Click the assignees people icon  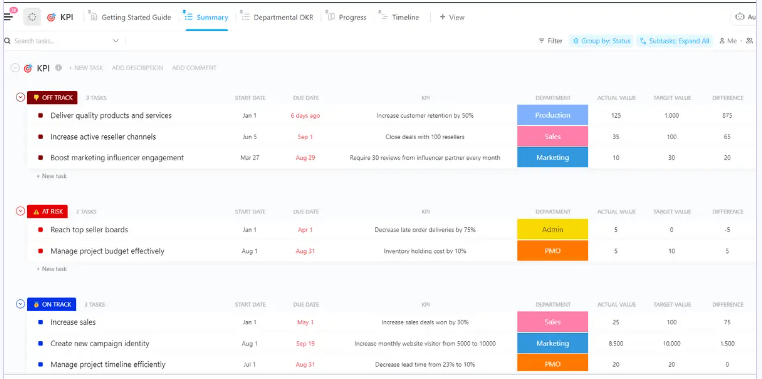pos(749,41)
